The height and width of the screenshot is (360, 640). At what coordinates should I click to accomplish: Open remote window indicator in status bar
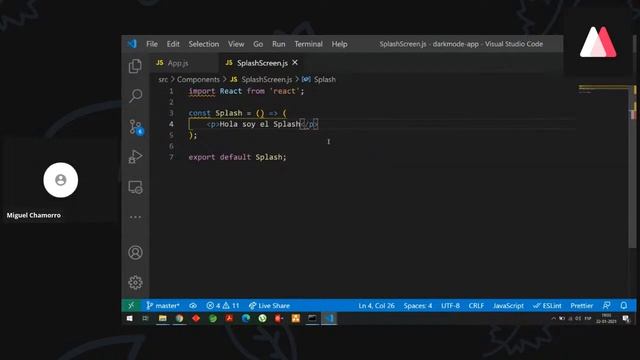click(x=131, y=305)
